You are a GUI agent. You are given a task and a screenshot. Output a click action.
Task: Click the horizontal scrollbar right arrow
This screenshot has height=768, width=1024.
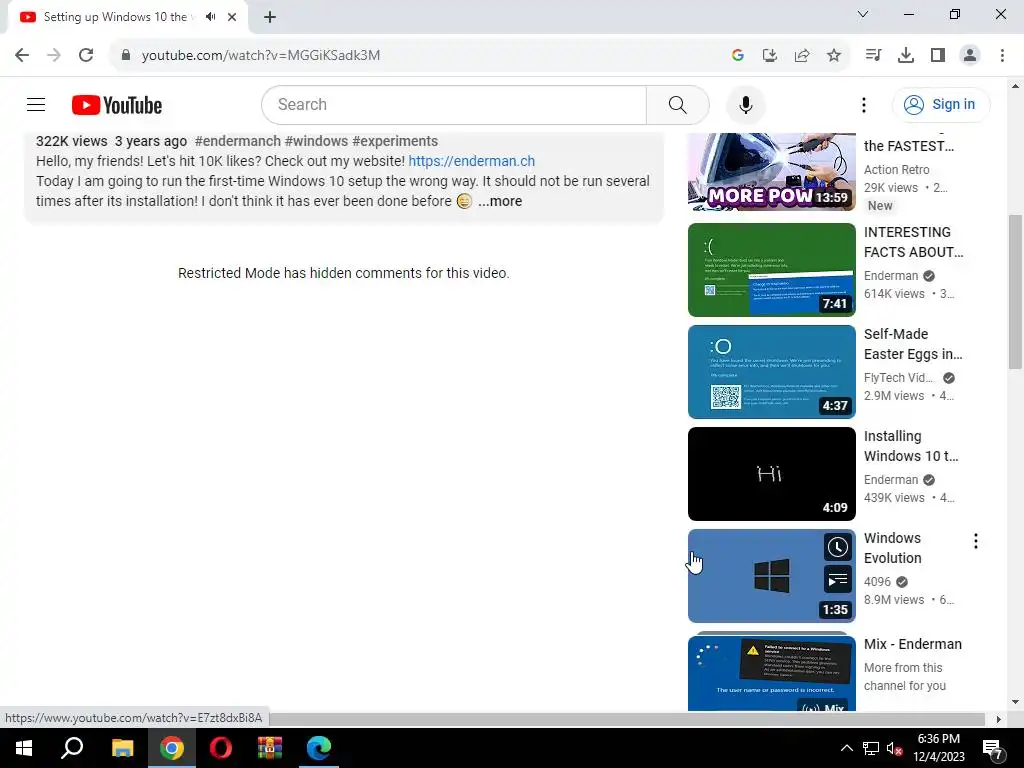pyautogui.click(x=998, y=719)
